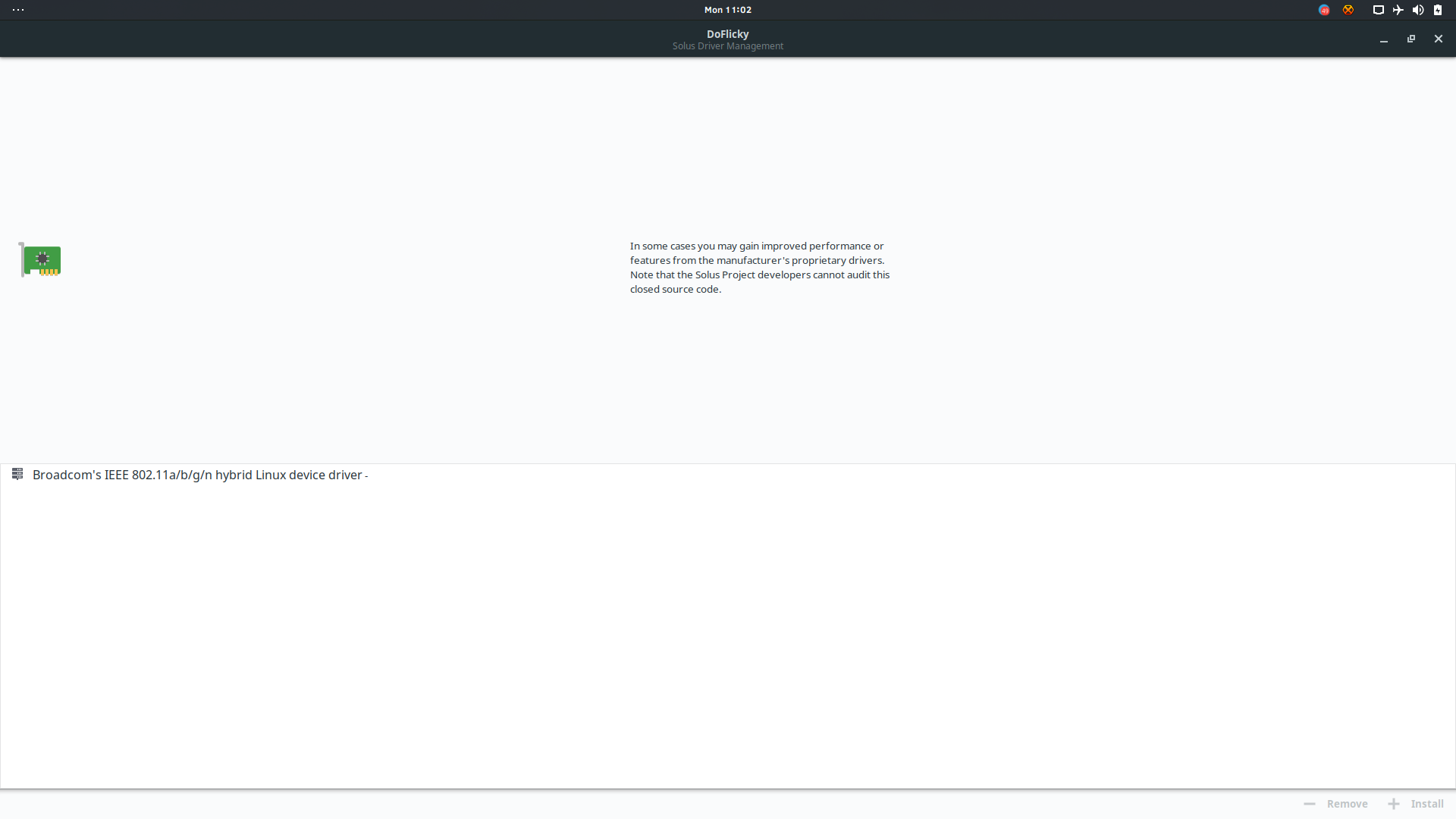Click the Solus Driver Management subtitle

728,46
